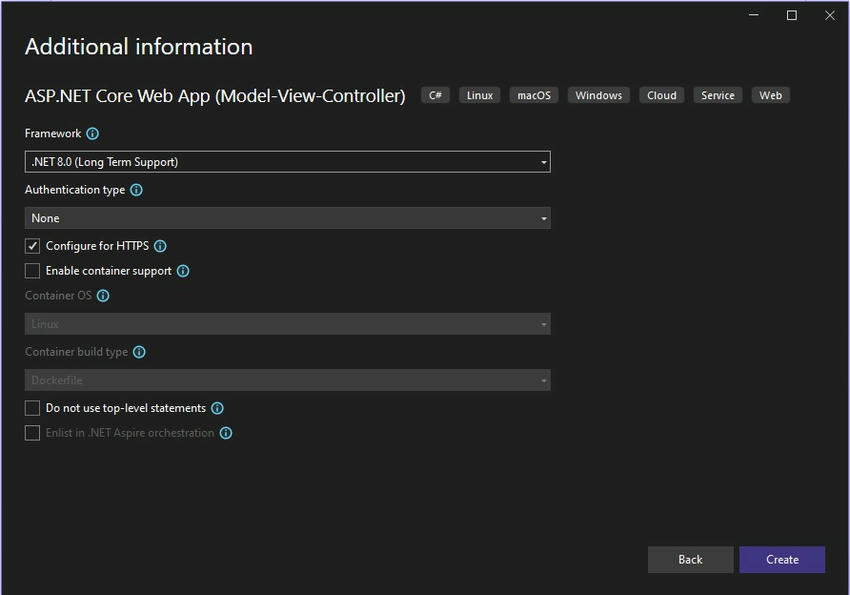
Task: Click the Container build type info icon
Action: pyautogui.click(x=139, y=351)
